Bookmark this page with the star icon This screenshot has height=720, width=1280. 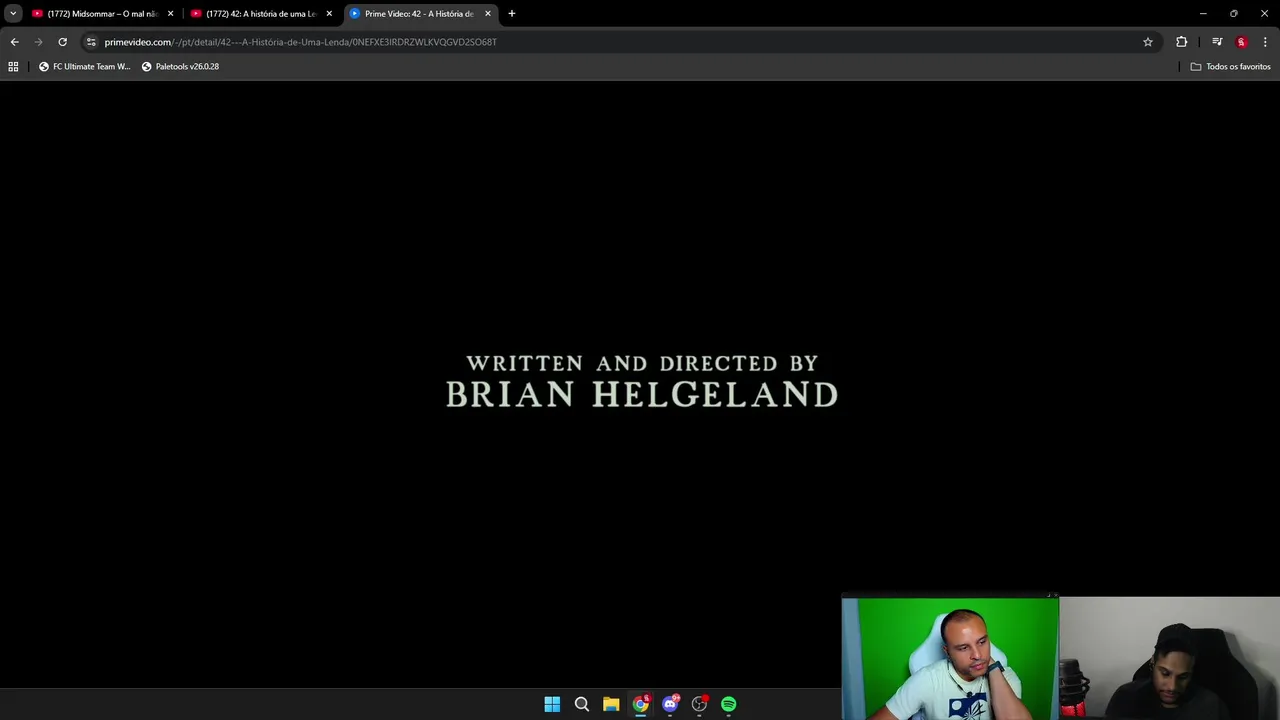click(1148, 42)
